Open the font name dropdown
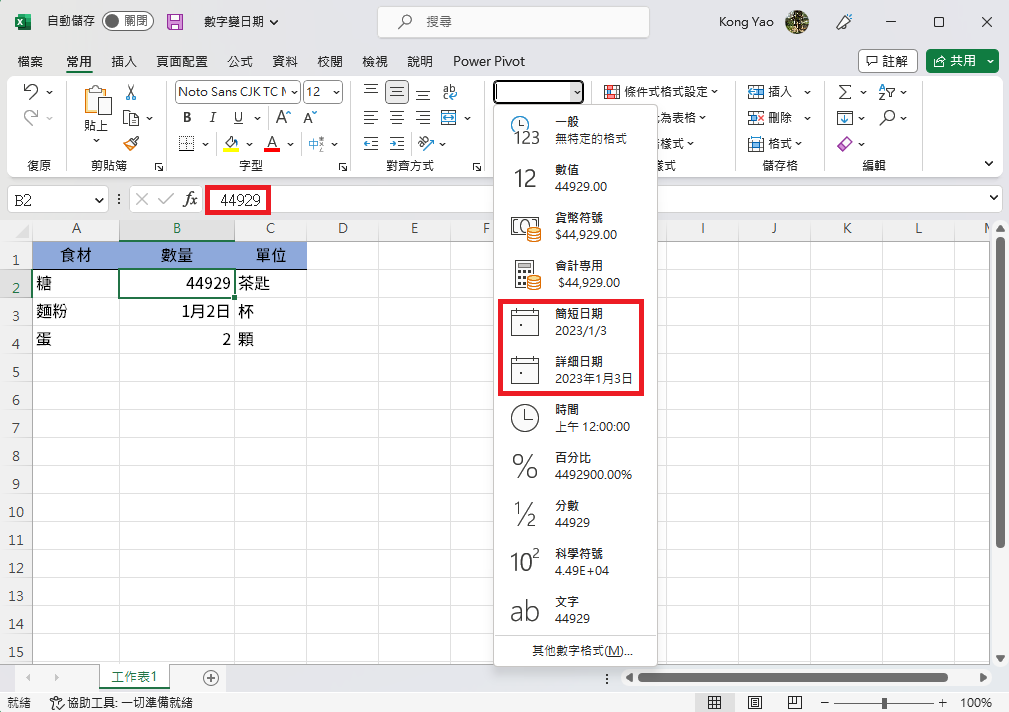This screenshot has width=1009, height=712. [238, 92]
